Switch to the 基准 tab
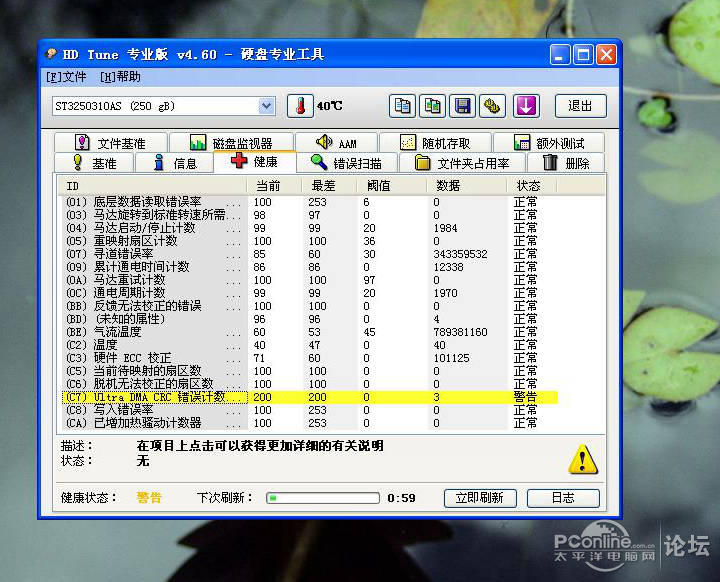The height and width of the screenshot is (582, 720). point(94,163)
